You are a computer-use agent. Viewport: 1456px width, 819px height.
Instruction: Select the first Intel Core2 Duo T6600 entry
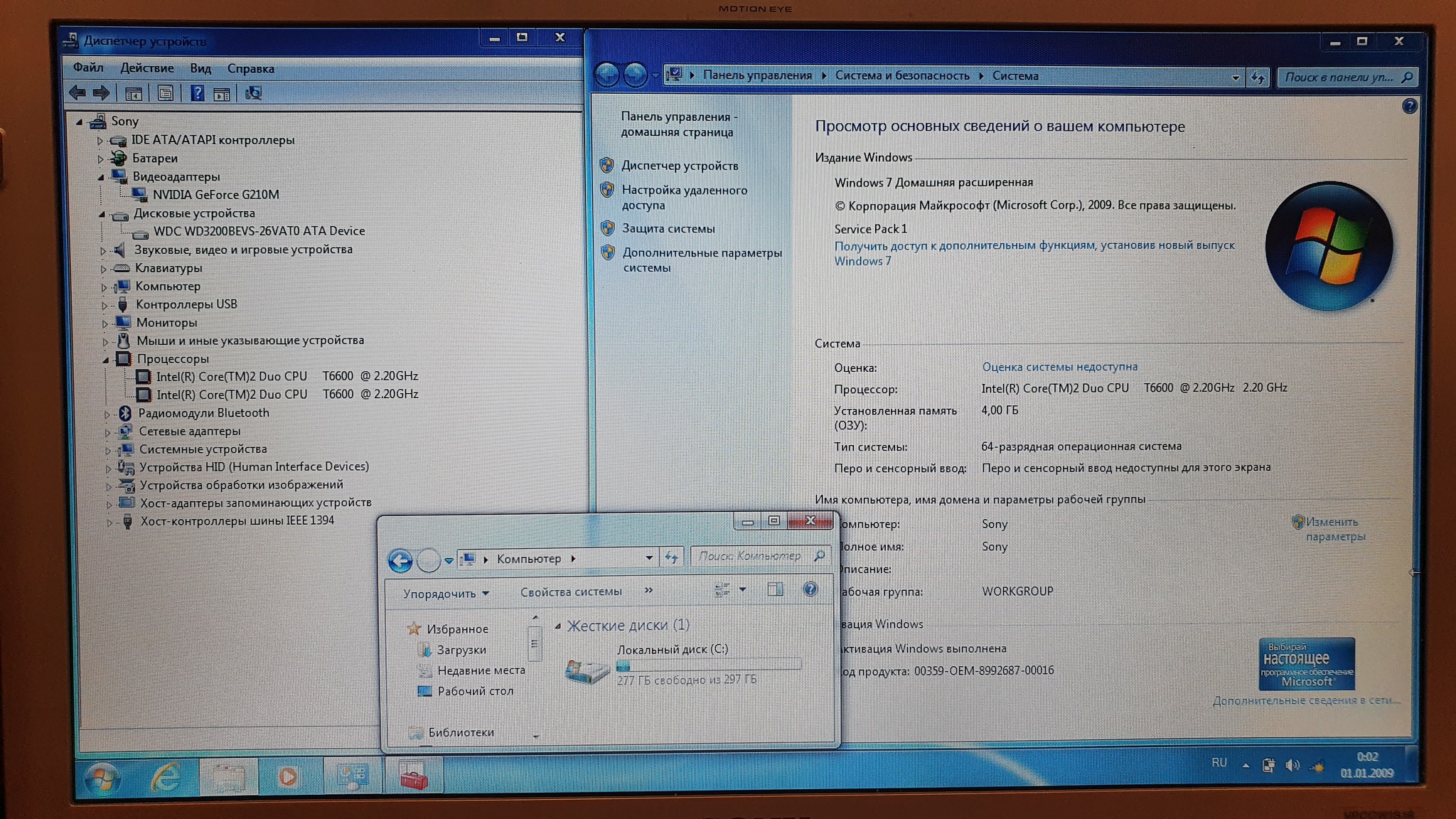(287, 376)
